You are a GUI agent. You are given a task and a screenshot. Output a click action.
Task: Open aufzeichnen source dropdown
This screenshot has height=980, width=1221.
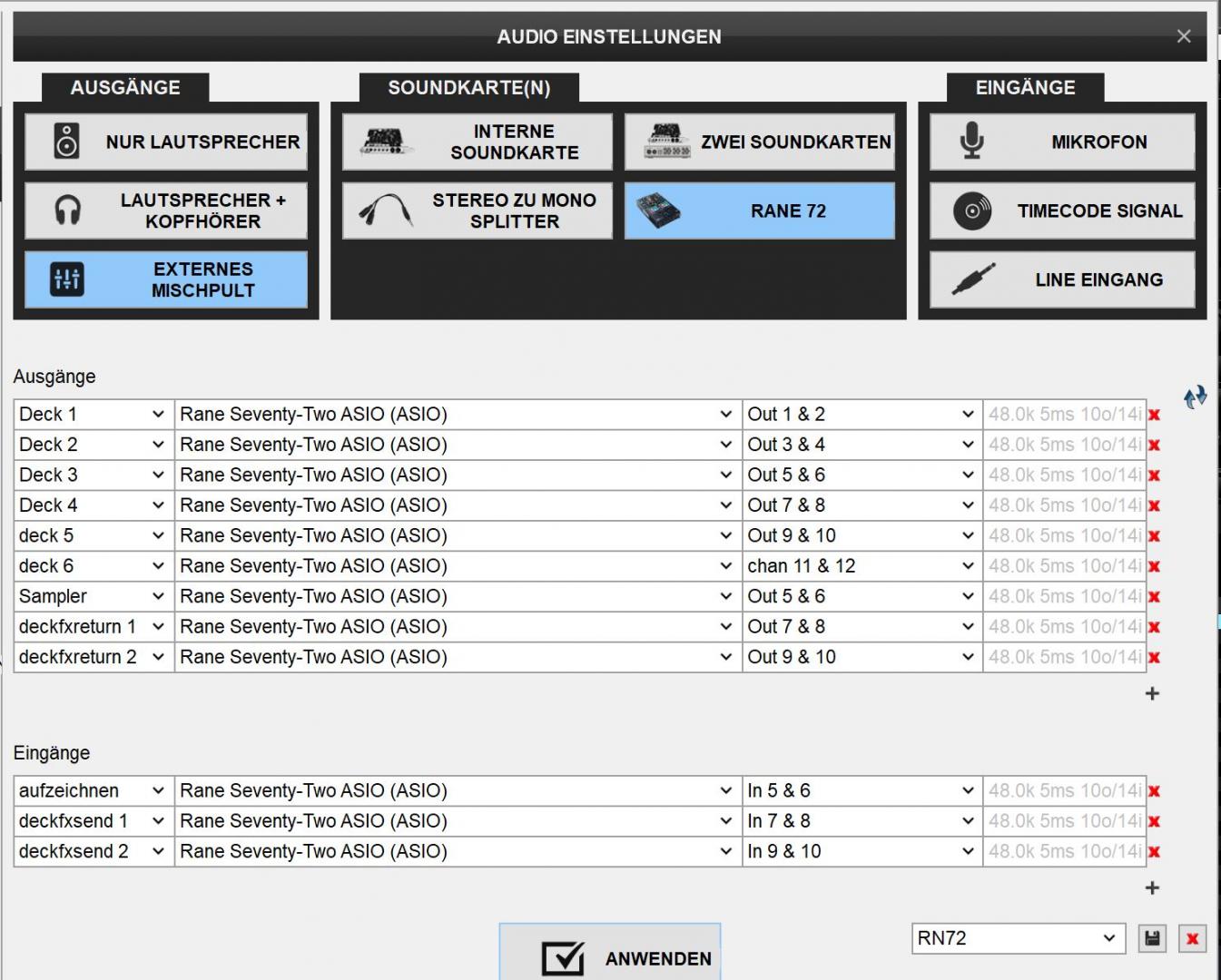pos(94,790)
